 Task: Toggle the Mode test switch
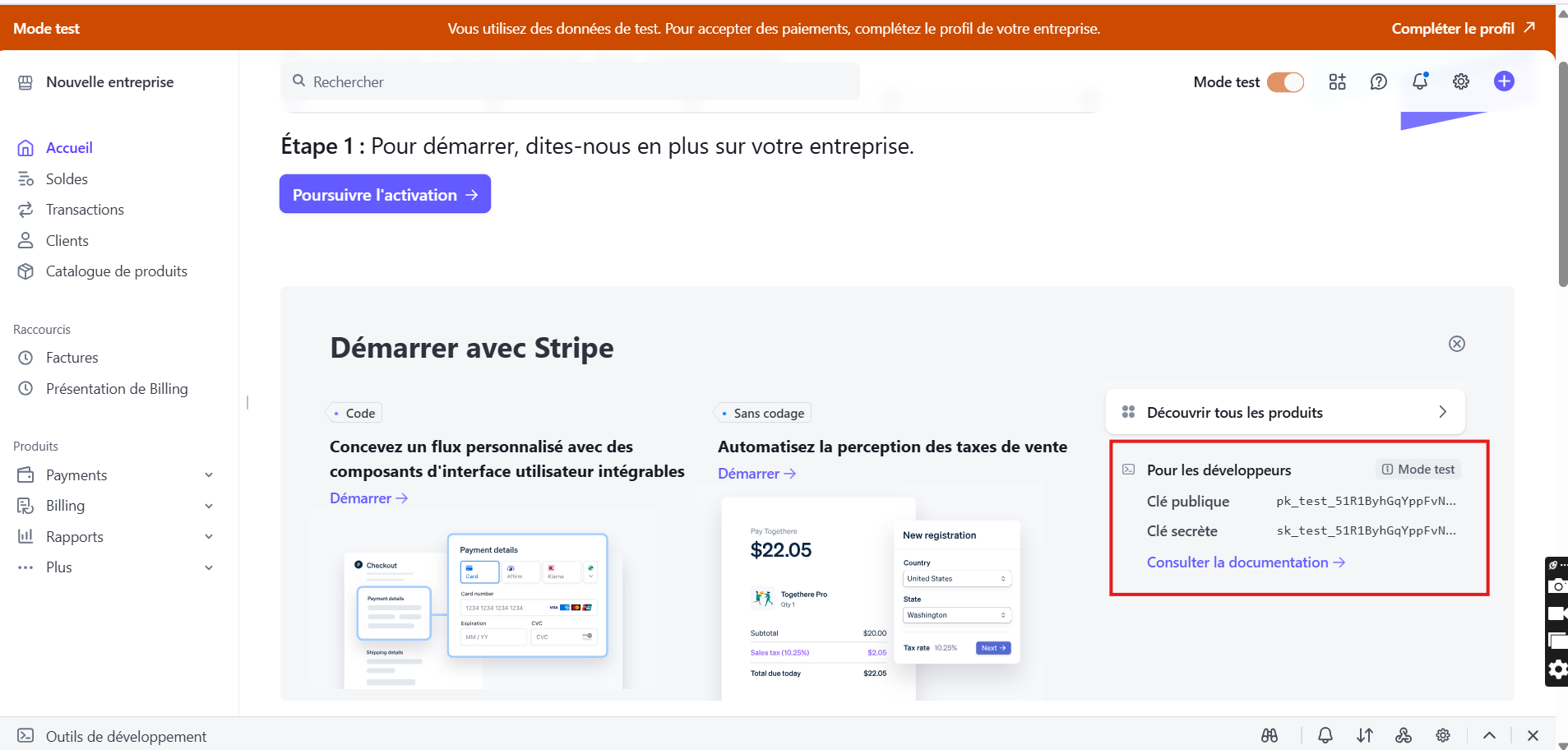1285,82
